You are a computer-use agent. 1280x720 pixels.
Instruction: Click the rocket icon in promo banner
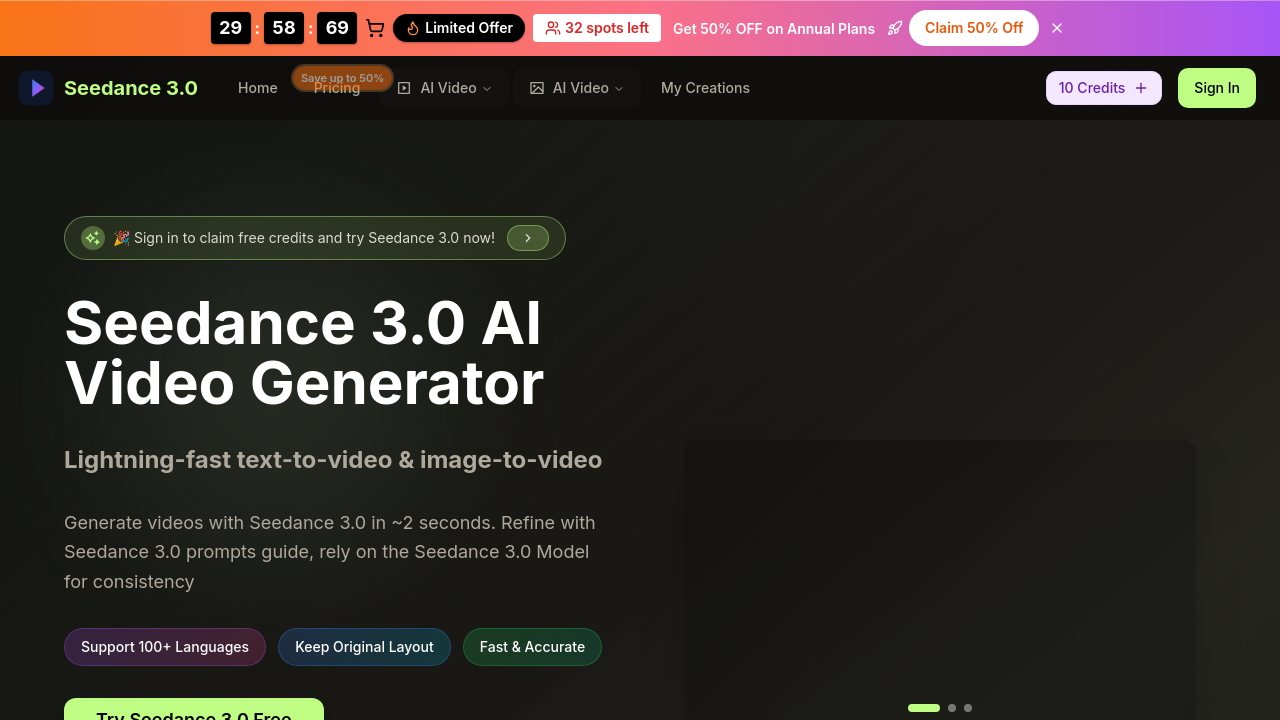tap(895, 28)
